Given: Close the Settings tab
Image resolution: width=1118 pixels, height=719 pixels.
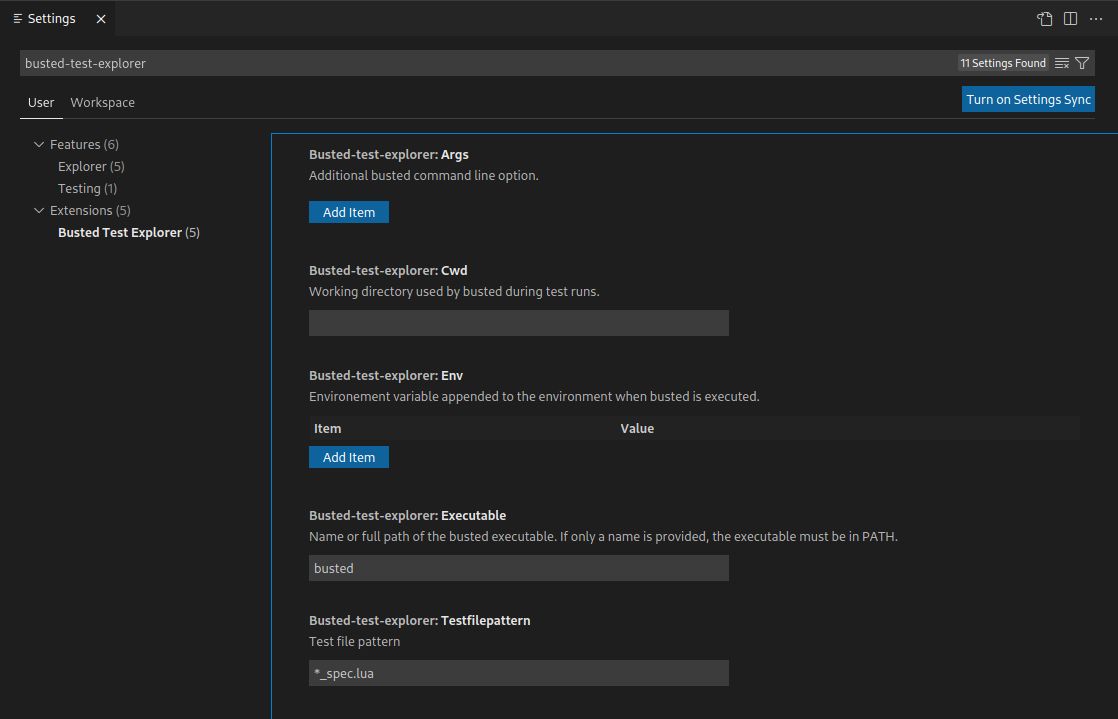Looking at the screenshot, I should coord(101,19).
